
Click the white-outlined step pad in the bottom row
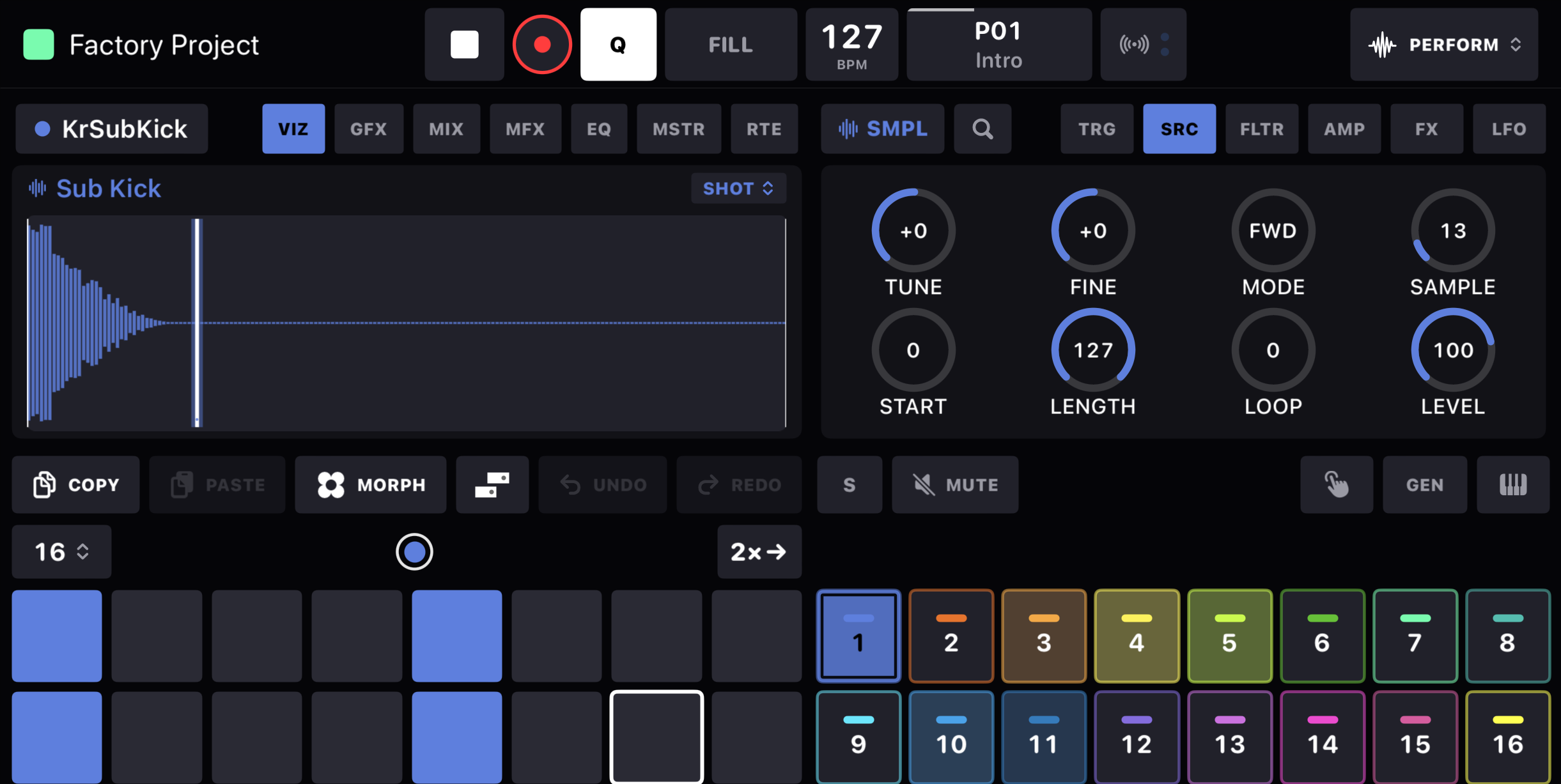(x=656, y=737)
